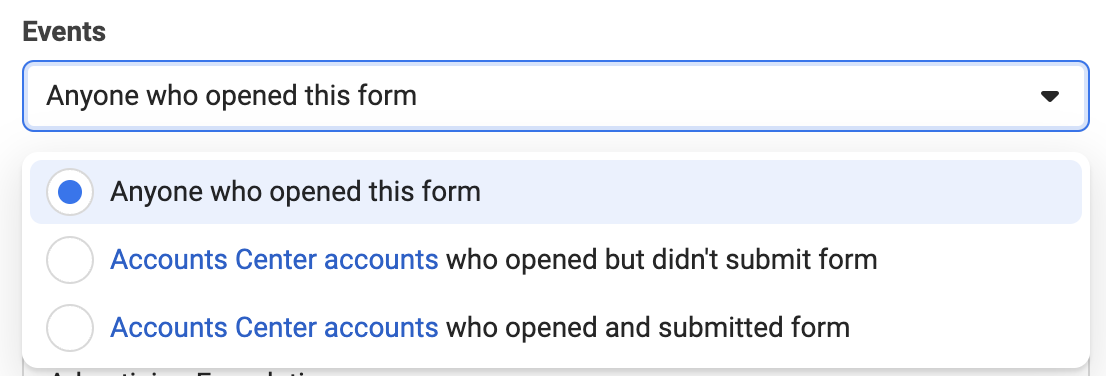This screenshot has height=376, width=1106.
Task: Click the blue filled dot radio indicator
Action: pyautogui.click(x=70, y=192)
